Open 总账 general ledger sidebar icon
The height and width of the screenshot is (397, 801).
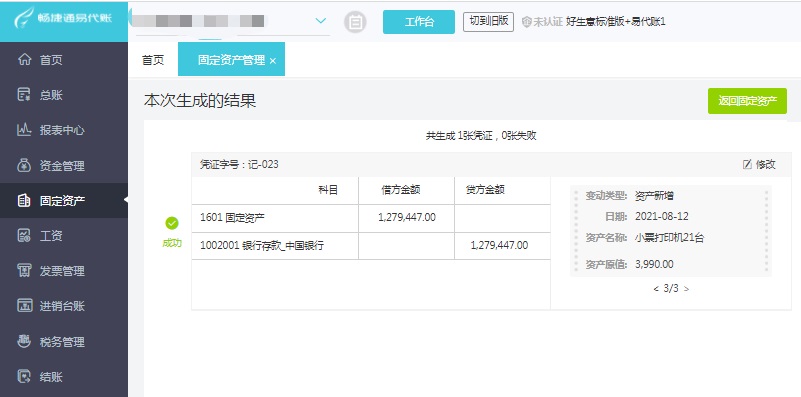(24, 95)
